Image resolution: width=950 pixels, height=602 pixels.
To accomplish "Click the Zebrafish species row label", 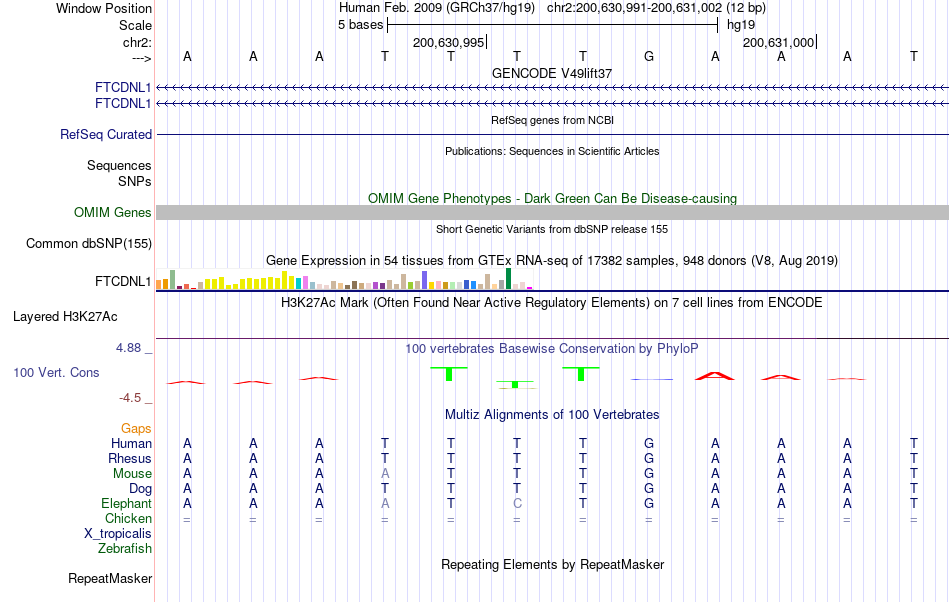I will coord(125,549).
